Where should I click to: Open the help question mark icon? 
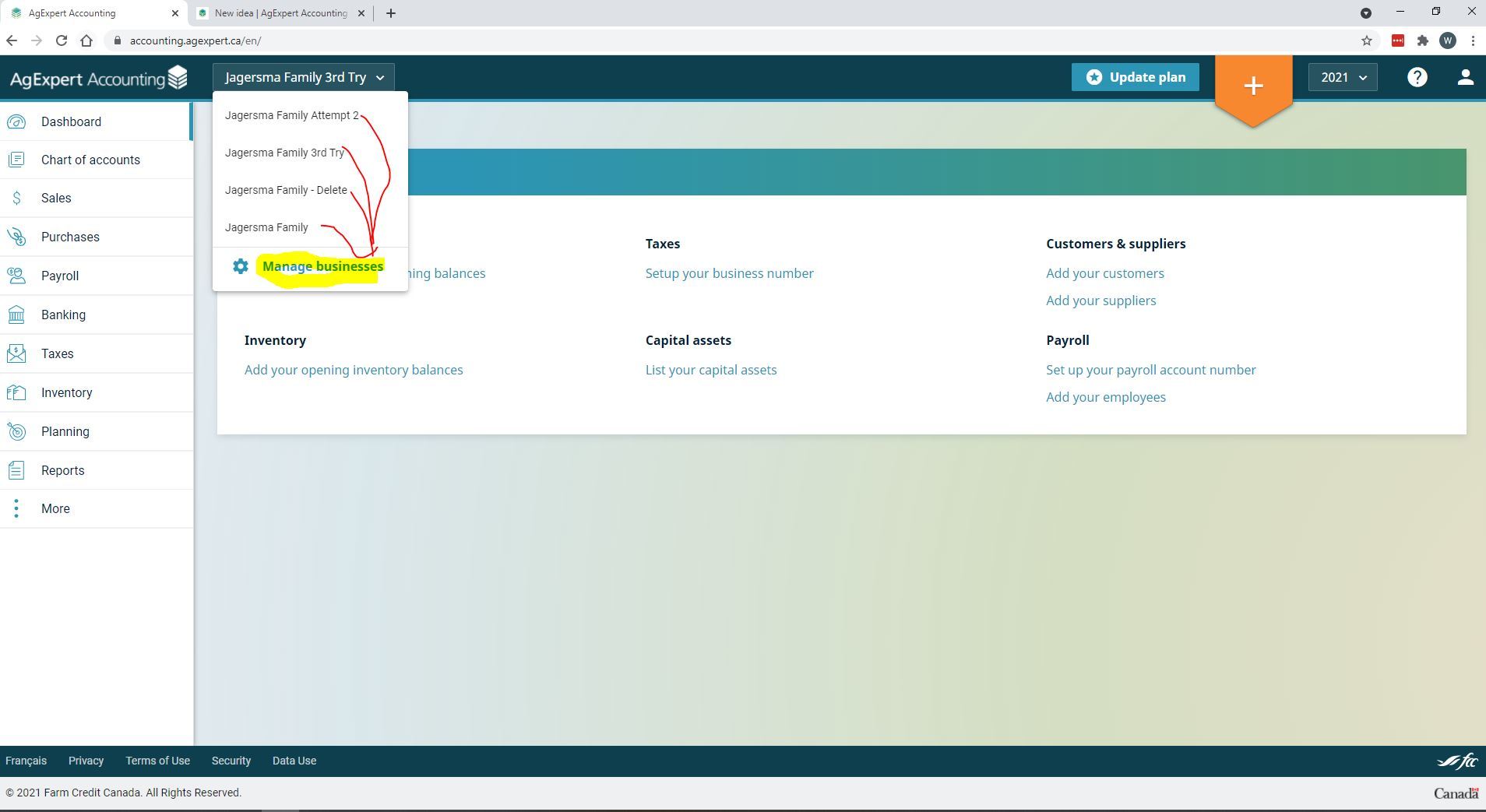[x=1417, y=77]
